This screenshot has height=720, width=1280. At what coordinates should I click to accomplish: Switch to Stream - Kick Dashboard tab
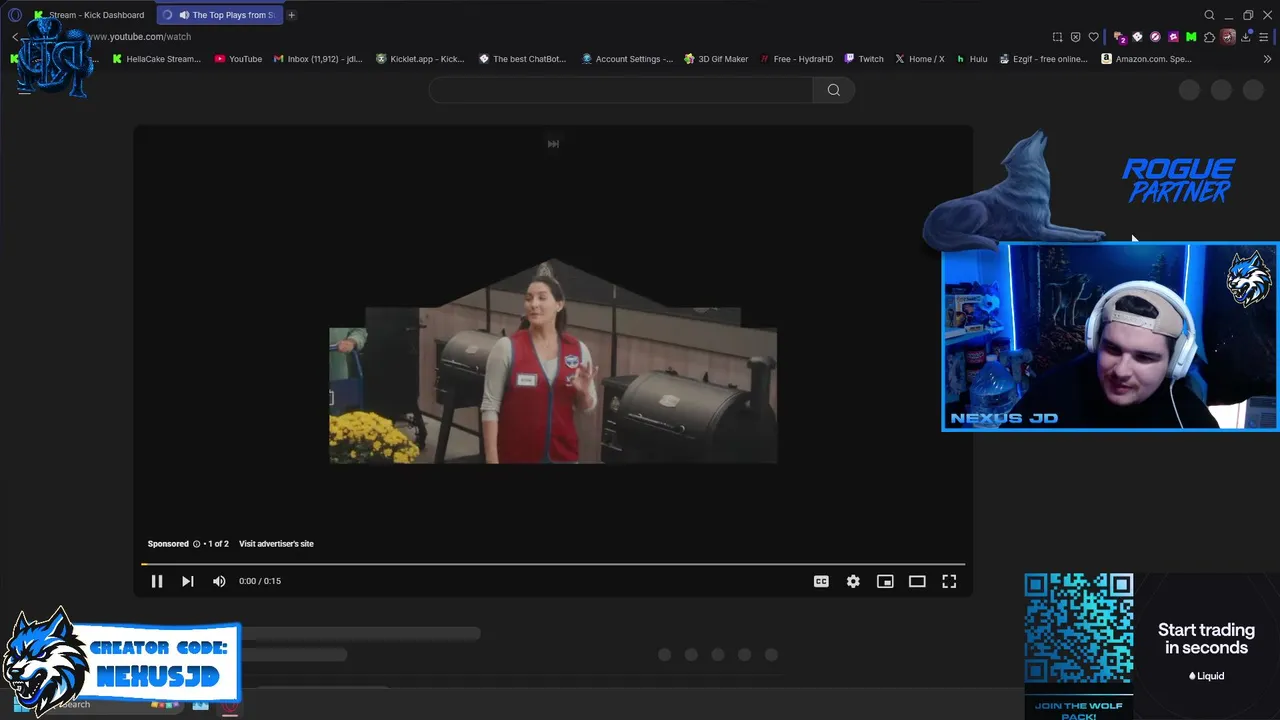pos(89,15)
